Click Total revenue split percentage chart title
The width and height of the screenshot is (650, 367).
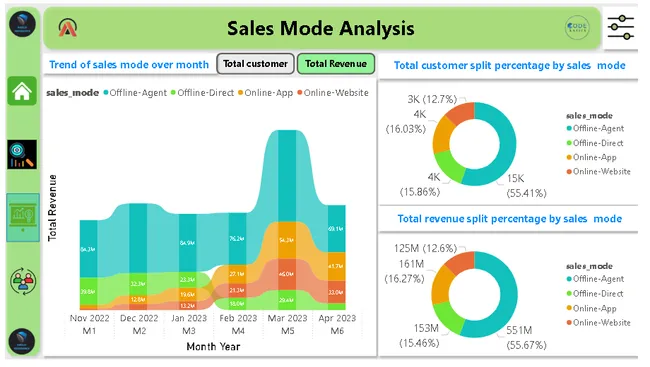click(x=509, y=219)
